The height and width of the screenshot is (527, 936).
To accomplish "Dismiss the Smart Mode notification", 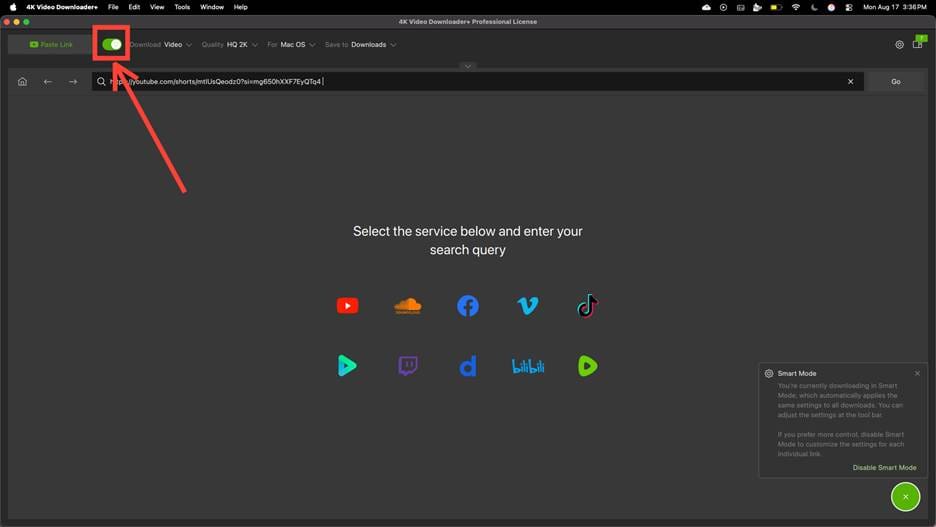I will click(x=917, y=373).
